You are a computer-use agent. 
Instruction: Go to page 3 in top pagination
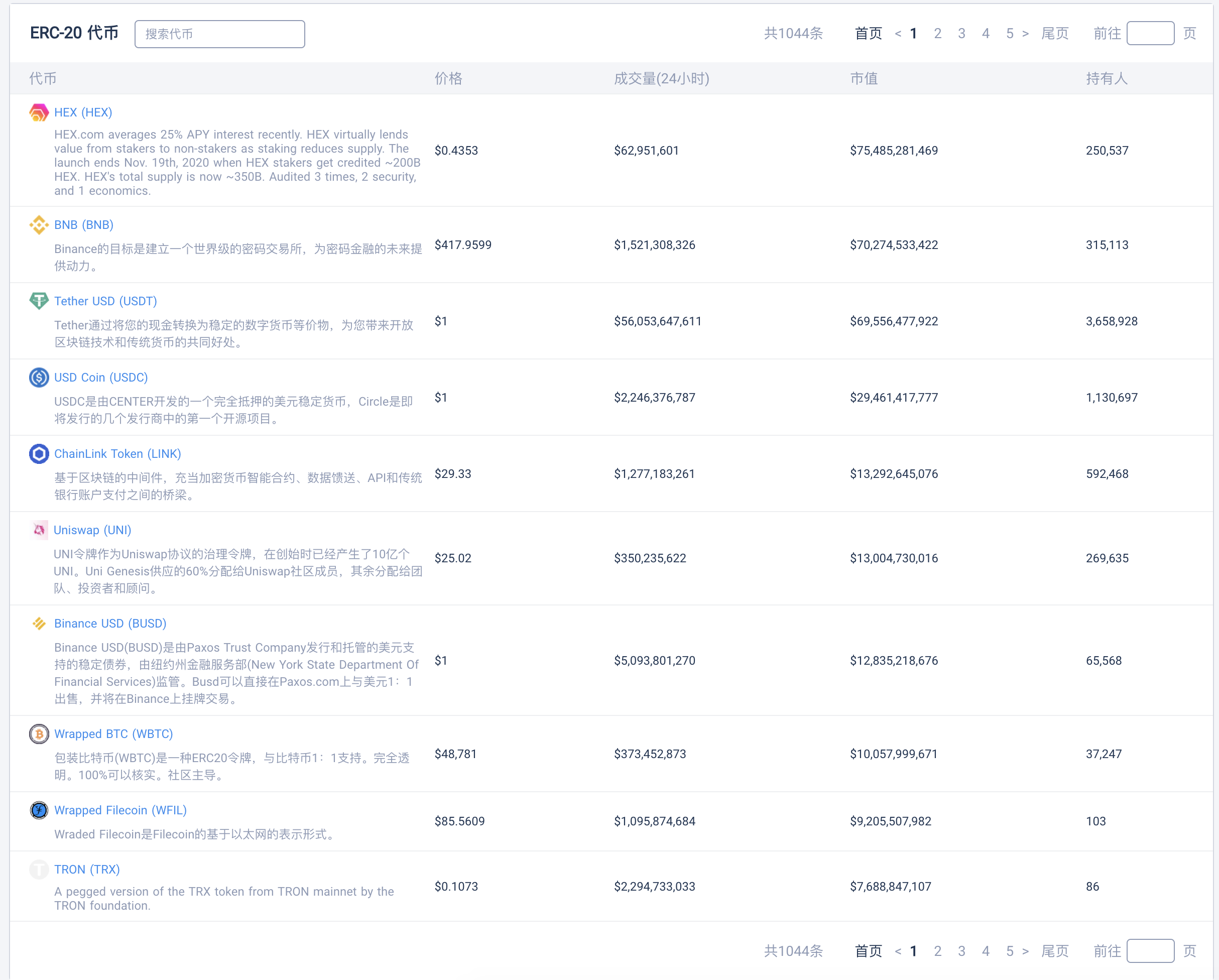[x=962, y=33]
